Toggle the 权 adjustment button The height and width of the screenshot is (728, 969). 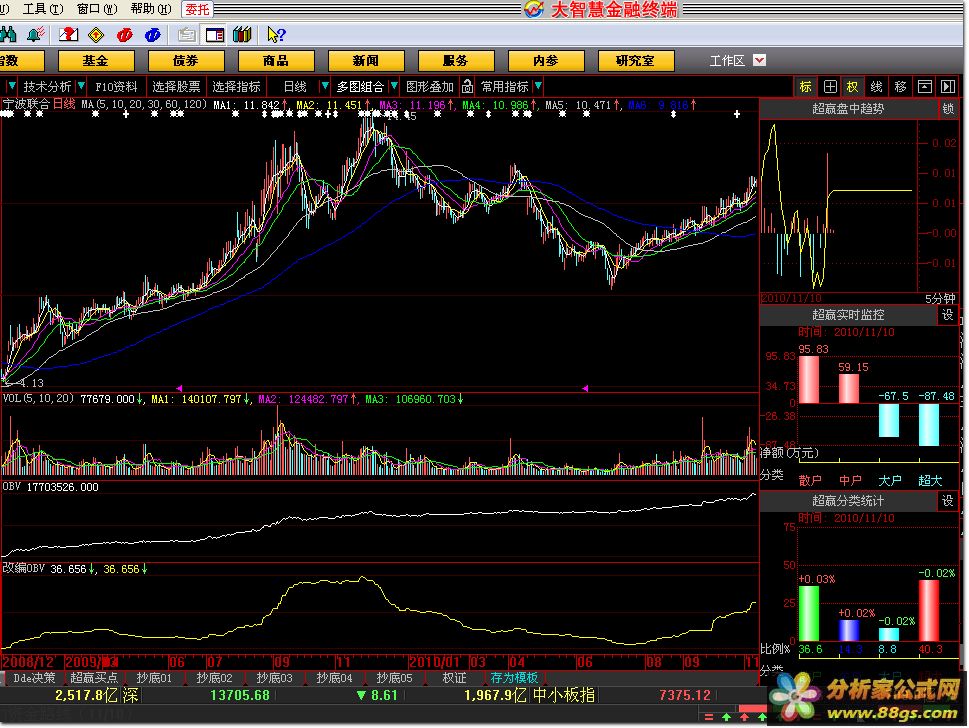tap(852, 87)
